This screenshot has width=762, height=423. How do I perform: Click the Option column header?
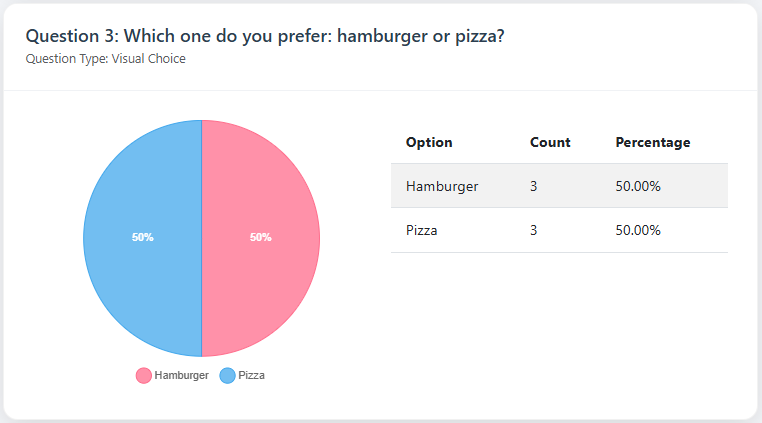[x=429, y=142]
